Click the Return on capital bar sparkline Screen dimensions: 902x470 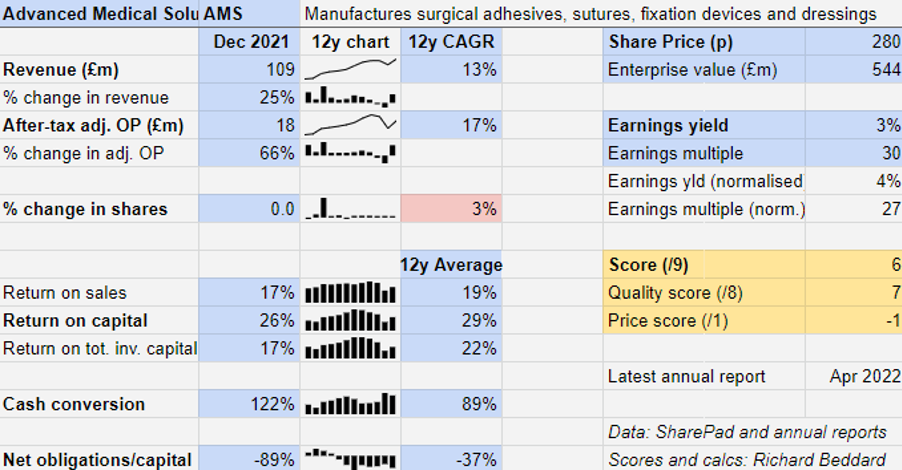(350, 320)
